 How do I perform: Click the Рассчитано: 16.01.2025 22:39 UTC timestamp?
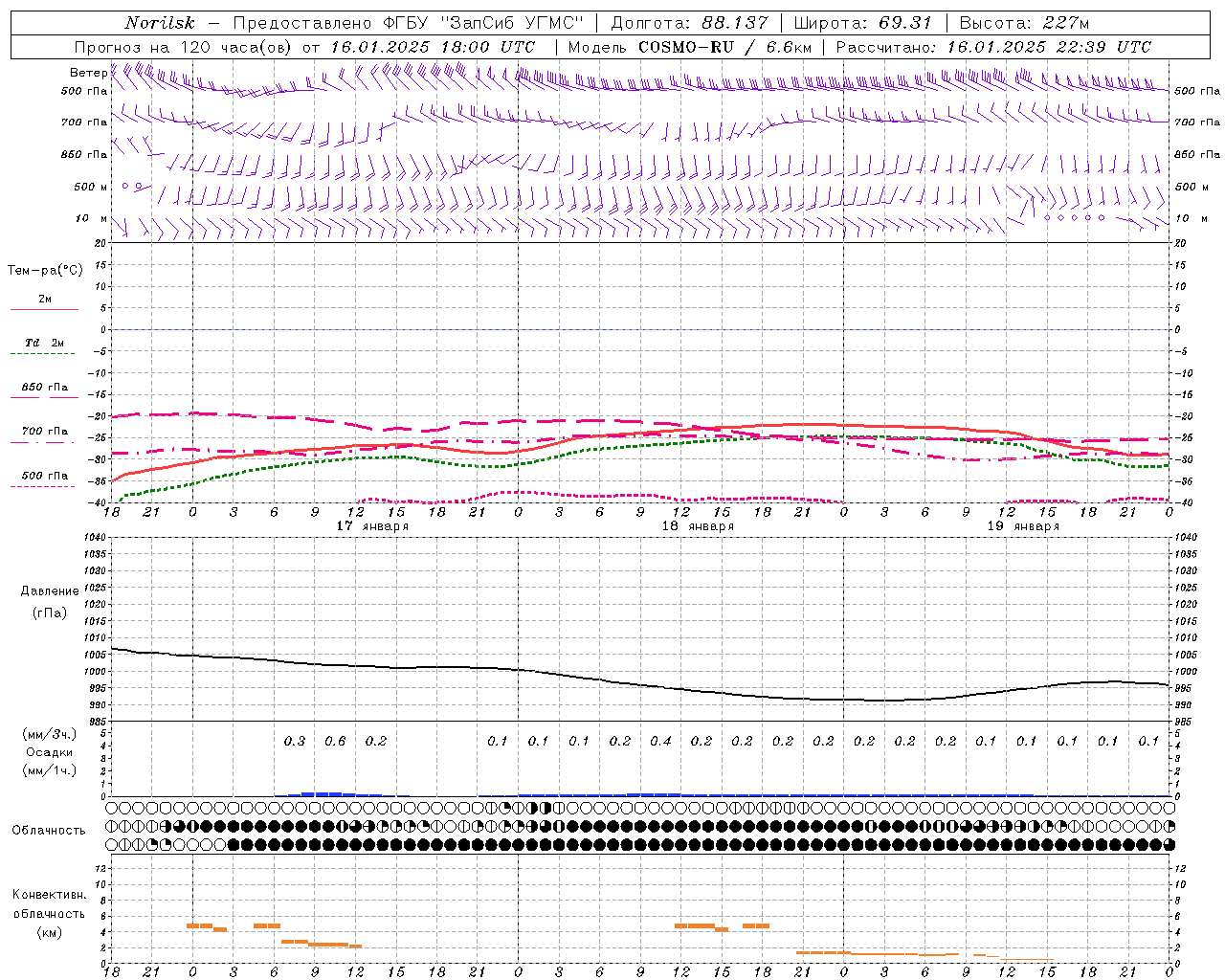[x=993, y=47]
